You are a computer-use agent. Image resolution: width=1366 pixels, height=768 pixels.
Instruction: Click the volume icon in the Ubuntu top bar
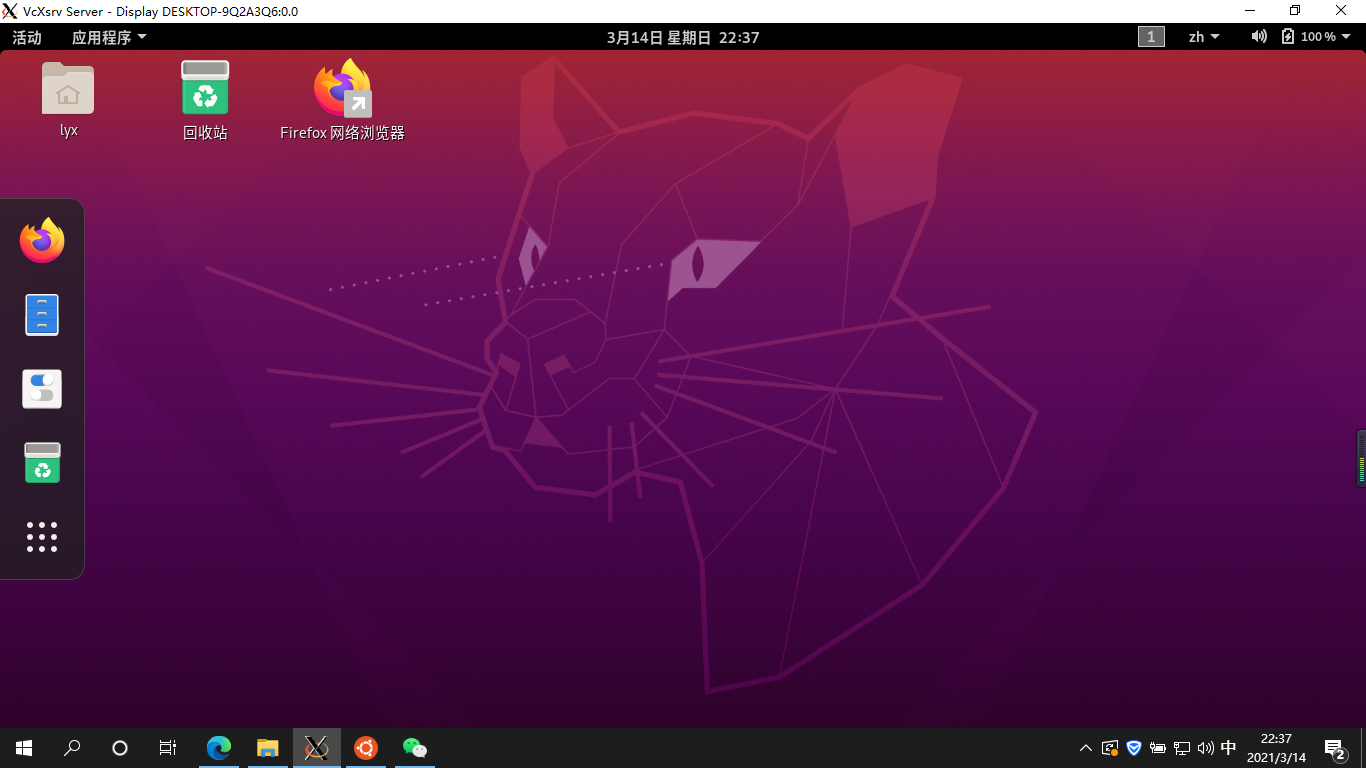coord(1258,36)
